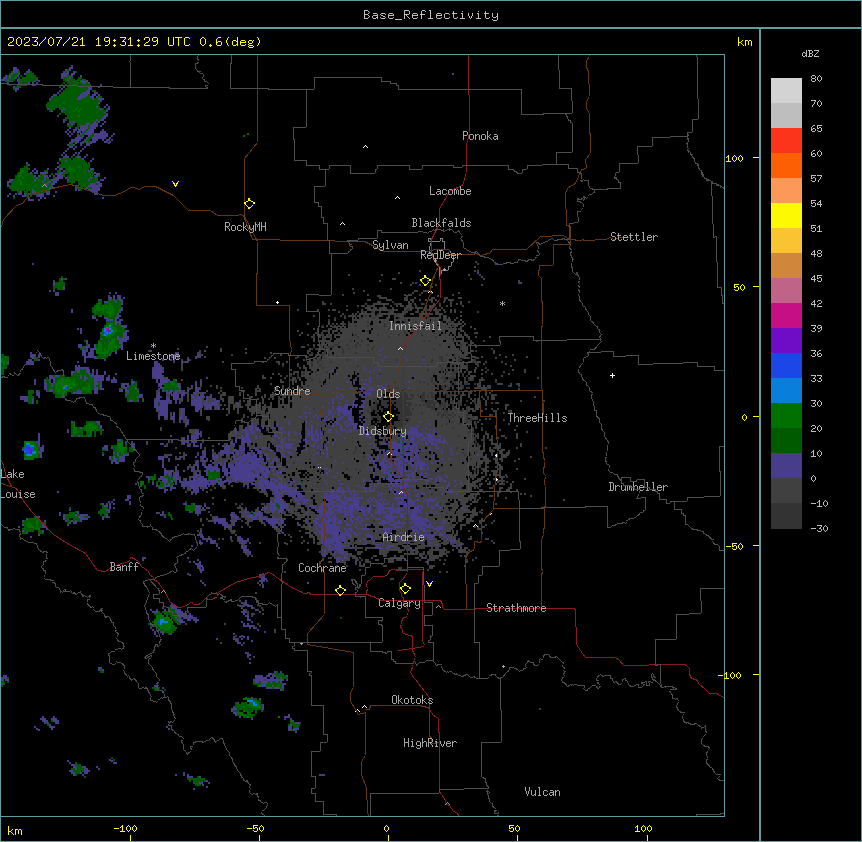Click the yellow station marker south of RedDeer
The image size is (862, 842).
(x=425, y=281)
